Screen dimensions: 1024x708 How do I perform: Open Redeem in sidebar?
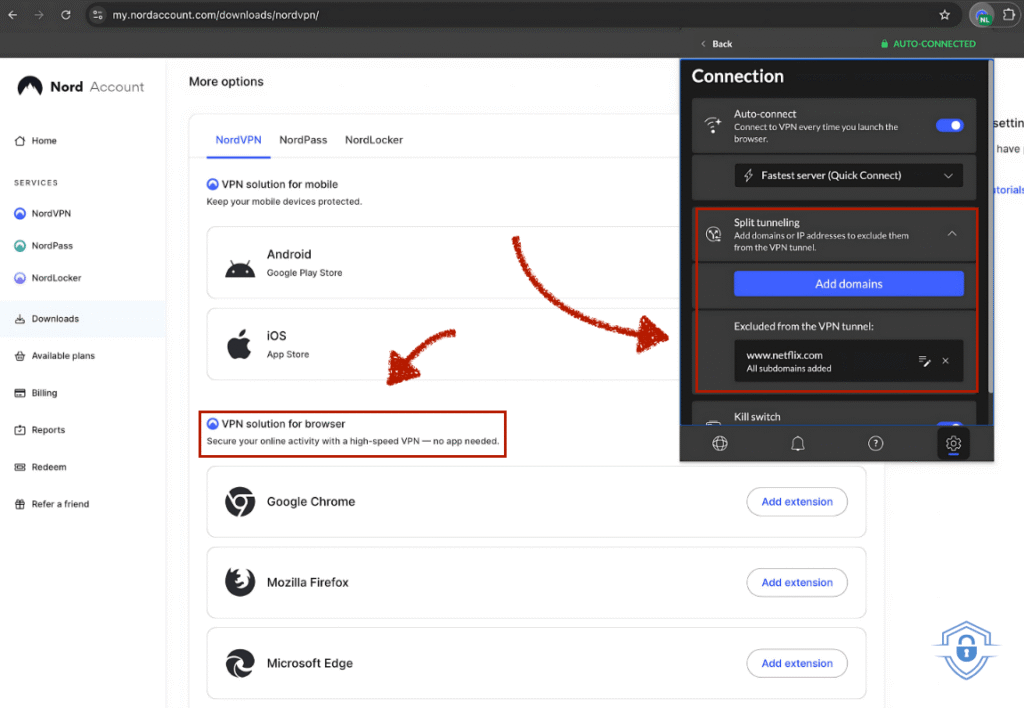[x=40, y=467]
